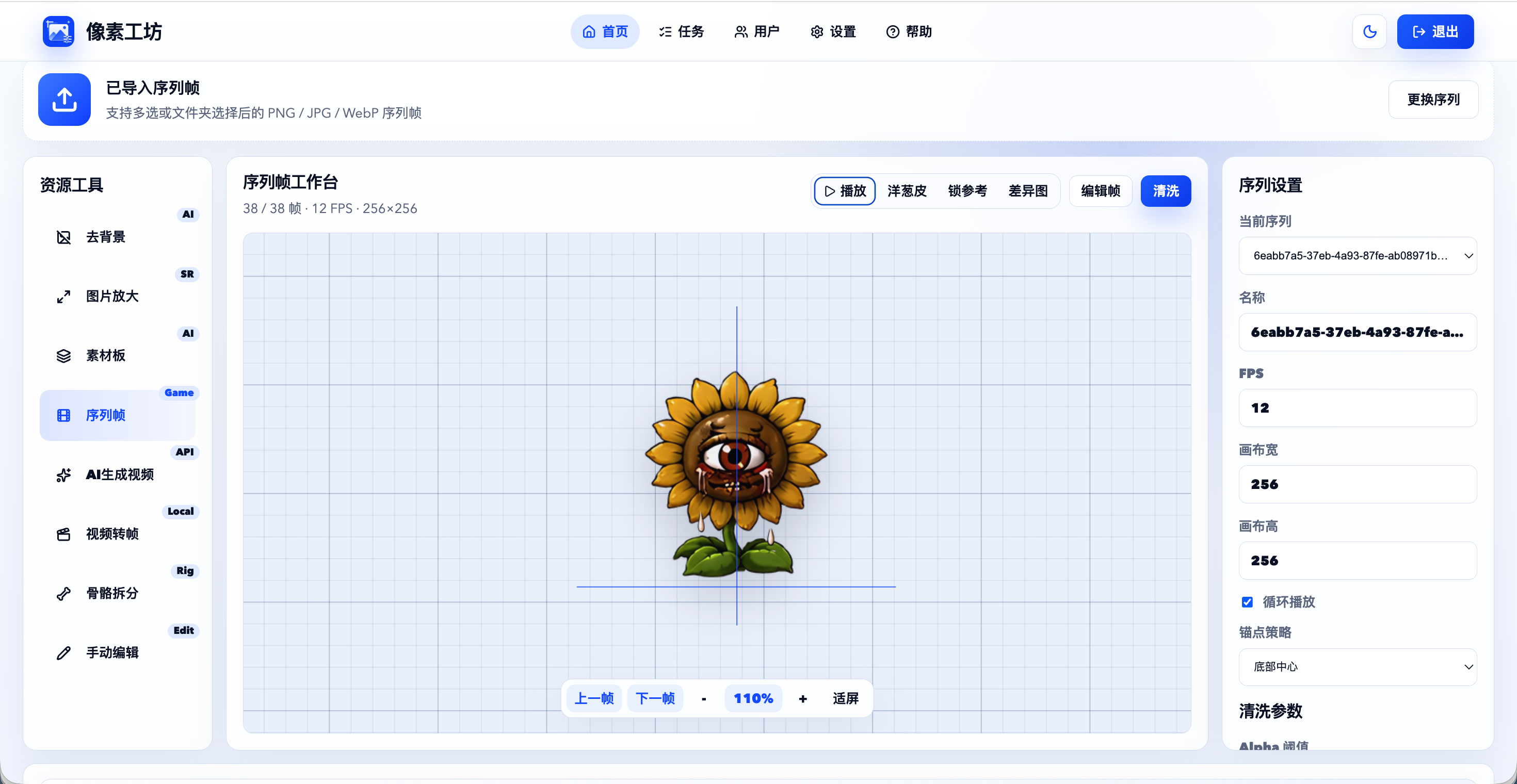Open the 当前序列 dropdown
The width and height of the screenshot is (1517, 784).
pos(1358,256)
